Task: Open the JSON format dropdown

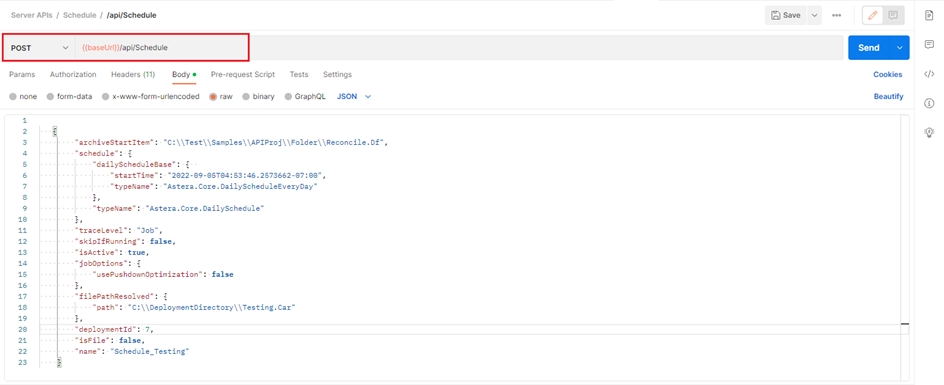Action: (x=354, y=96)
